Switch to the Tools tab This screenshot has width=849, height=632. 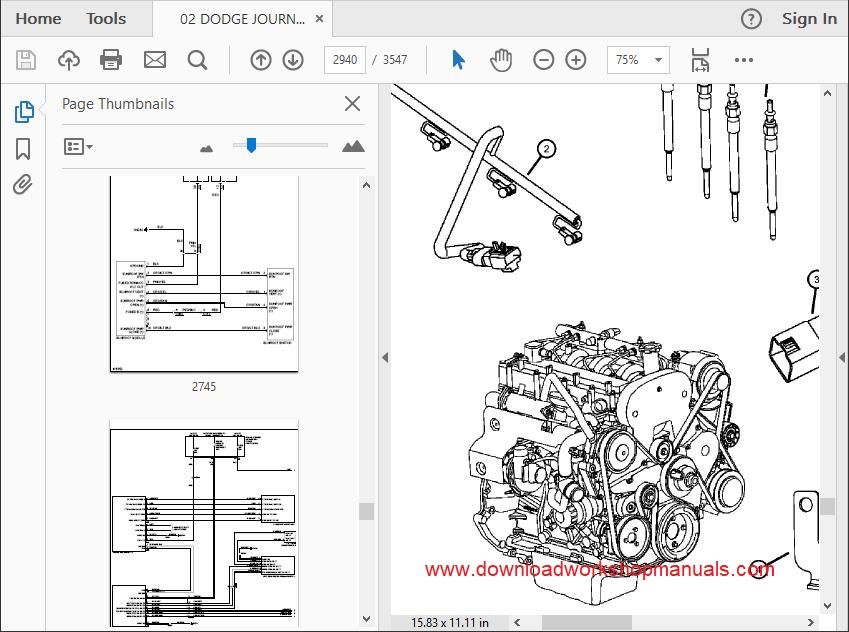click(106, 18)
